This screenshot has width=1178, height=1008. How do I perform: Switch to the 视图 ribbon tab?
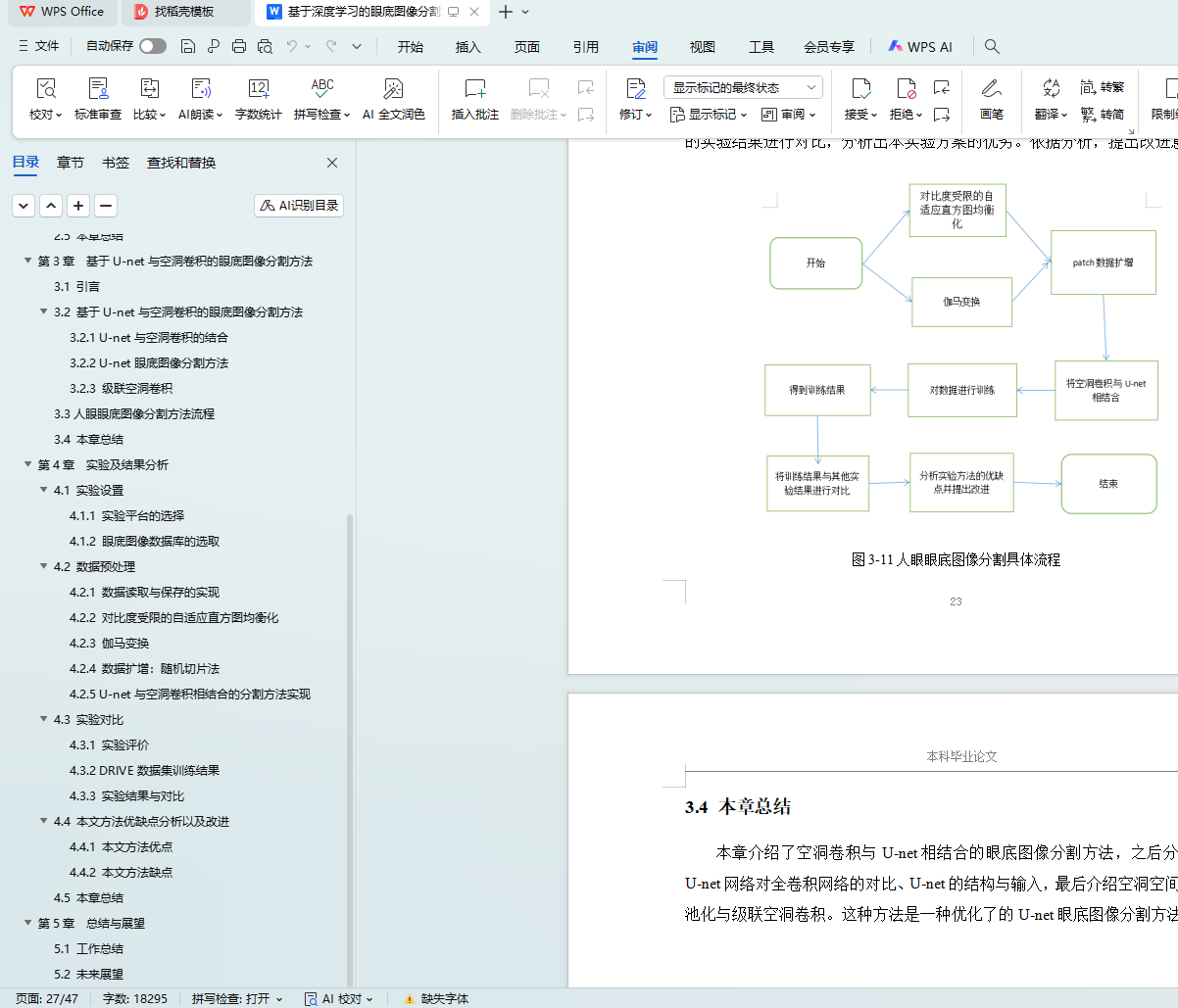702,47
